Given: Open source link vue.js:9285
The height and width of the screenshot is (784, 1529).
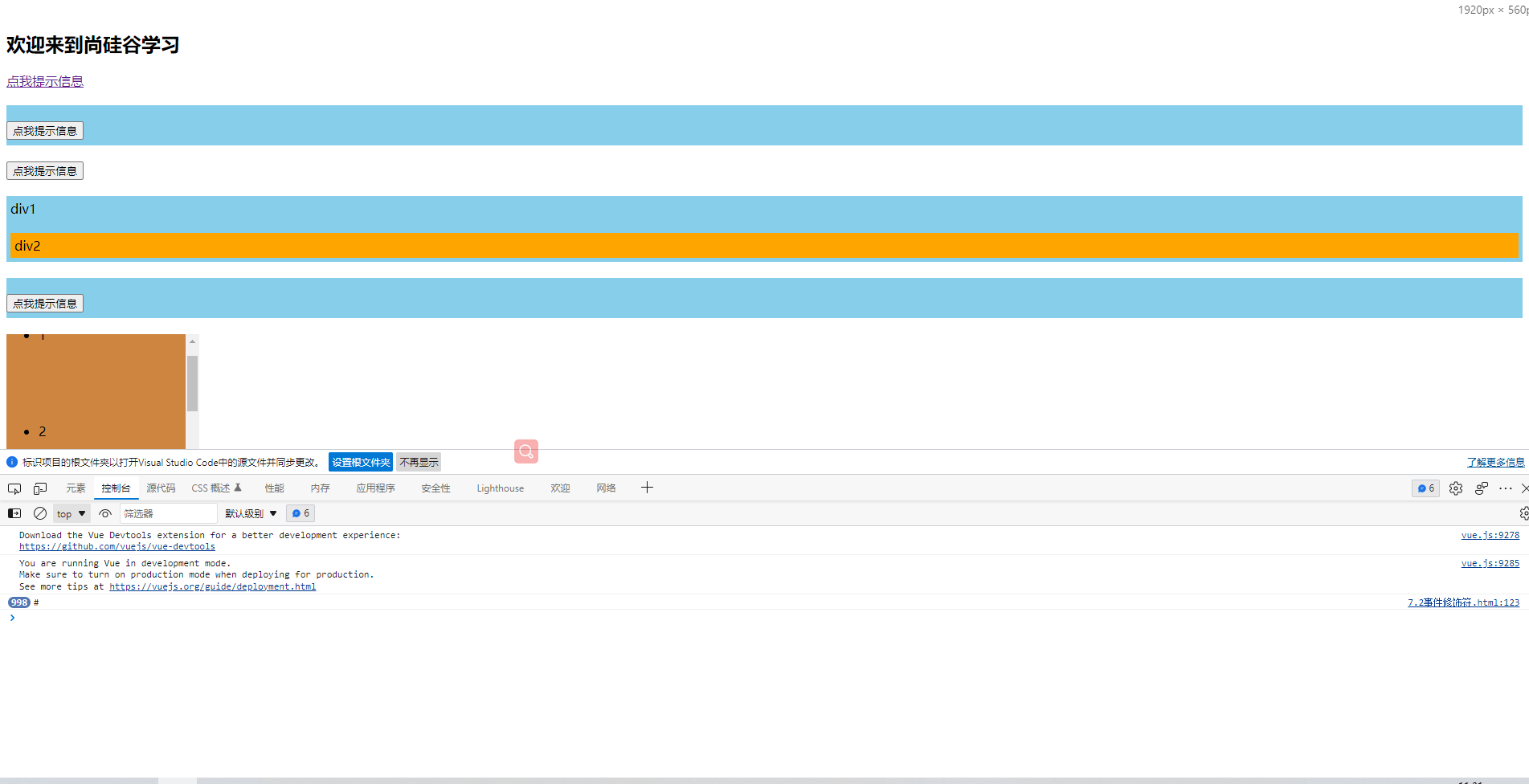Looking at the screenshot, I should pos(1490,563).
